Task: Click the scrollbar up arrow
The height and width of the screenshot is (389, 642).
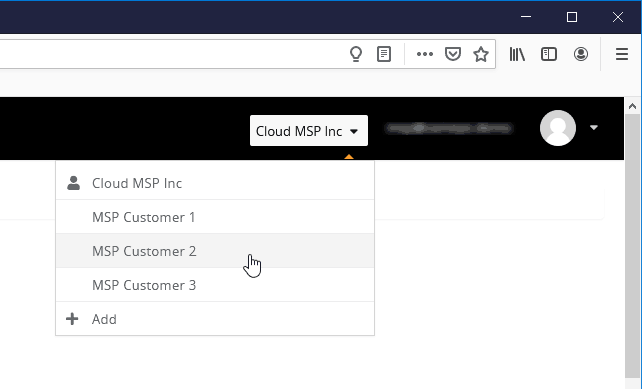Action: point(632,106)
